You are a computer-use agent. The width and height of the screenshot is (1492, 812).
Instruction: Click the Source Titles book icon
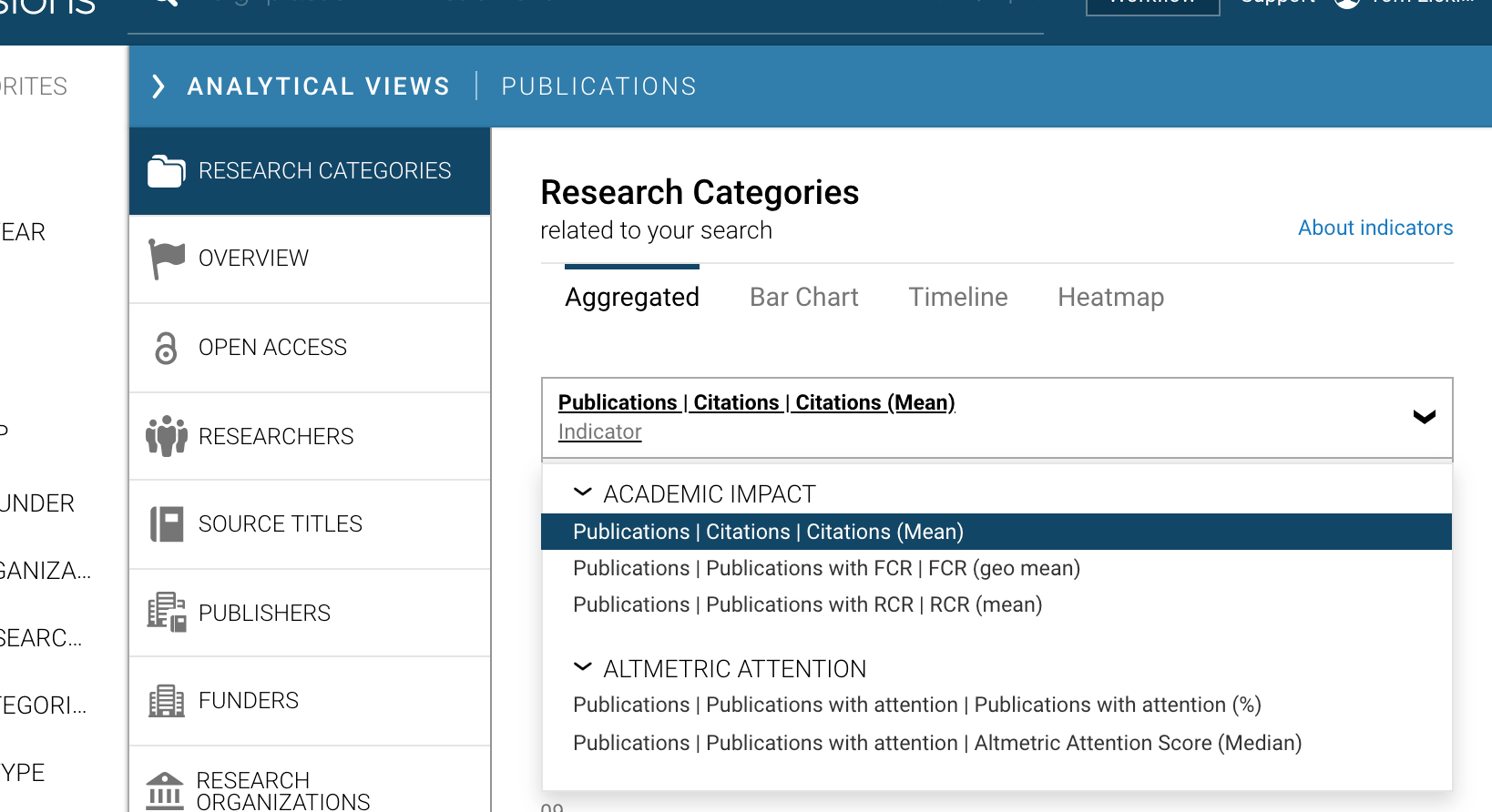(x=166, y=524)
